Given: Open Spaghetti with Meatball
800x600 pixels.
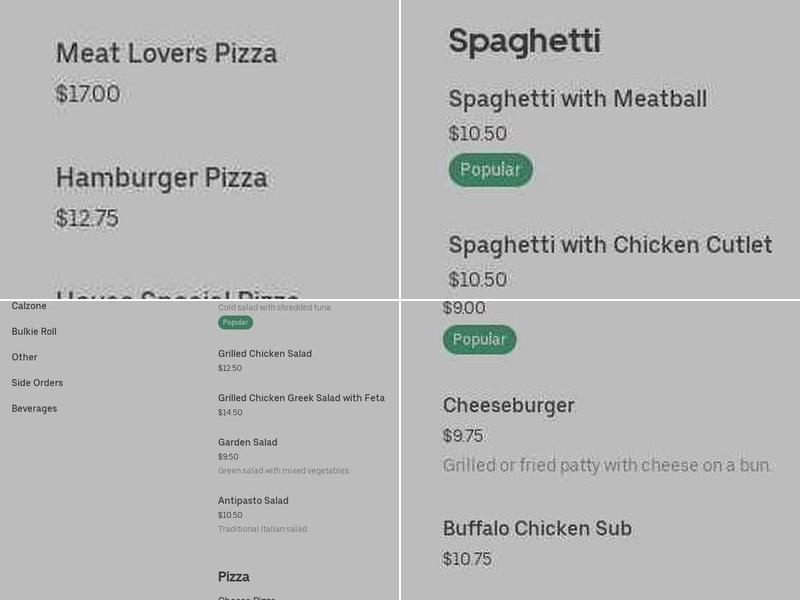Looking at the screenshot, I should tap(580, 99).
